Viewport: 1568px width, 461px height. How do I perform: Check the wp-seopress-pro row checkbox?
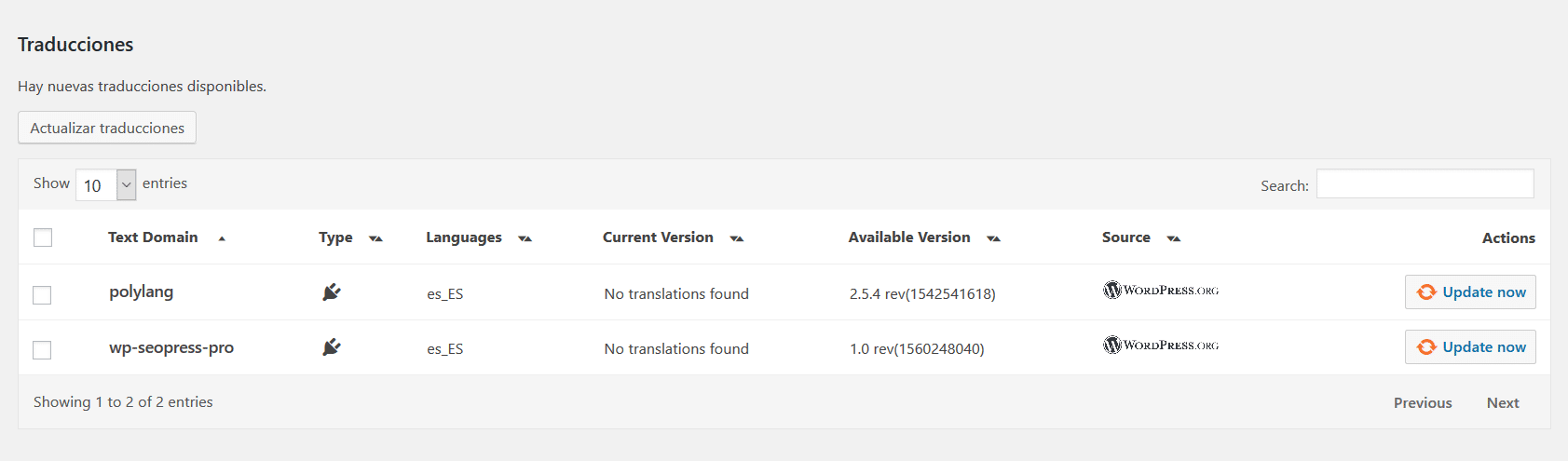tap(42, 350)
